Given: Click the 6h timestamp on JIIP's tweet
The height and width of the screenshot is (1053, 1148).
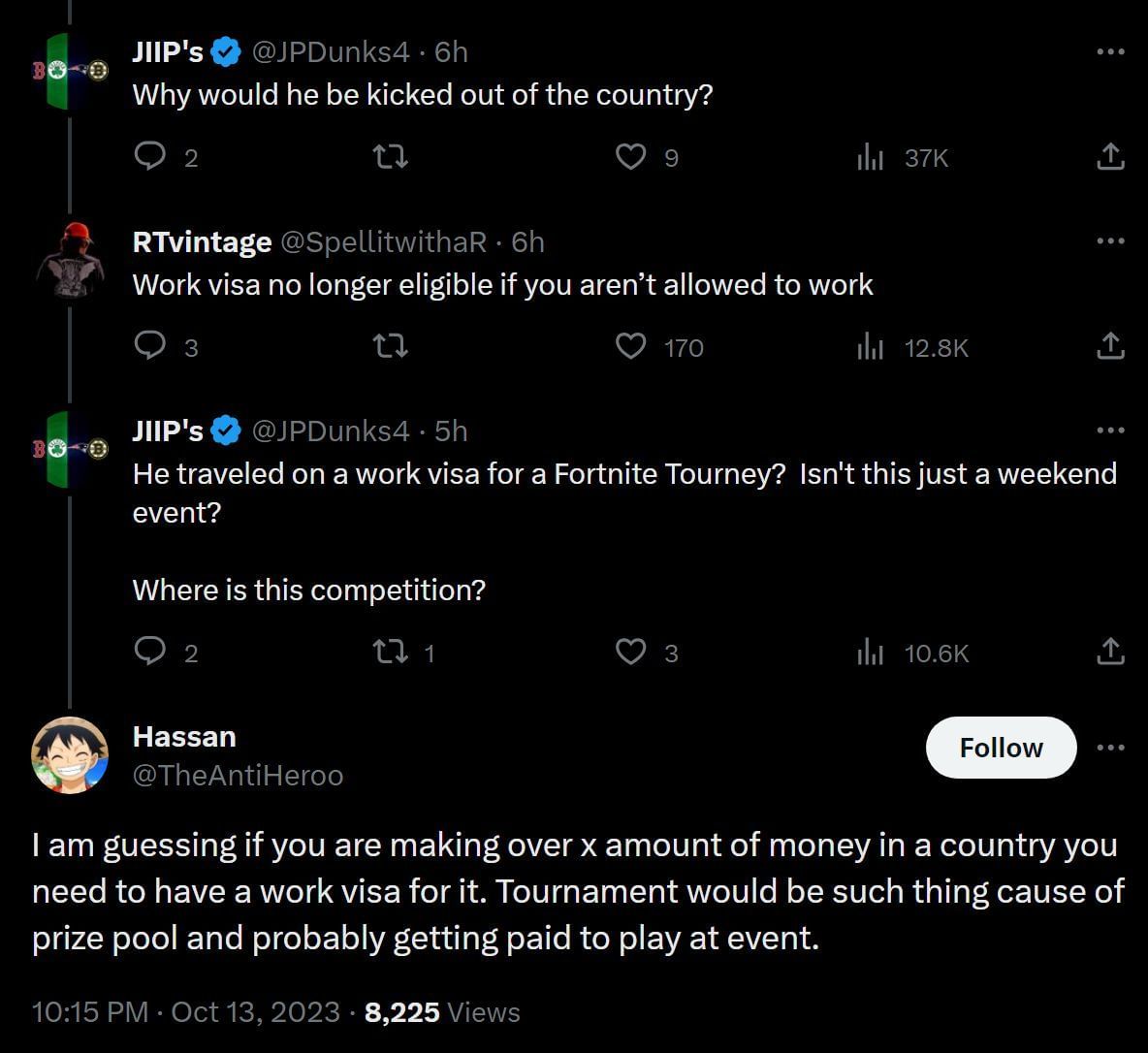Looking at the screenshot, I should [453, 52].
